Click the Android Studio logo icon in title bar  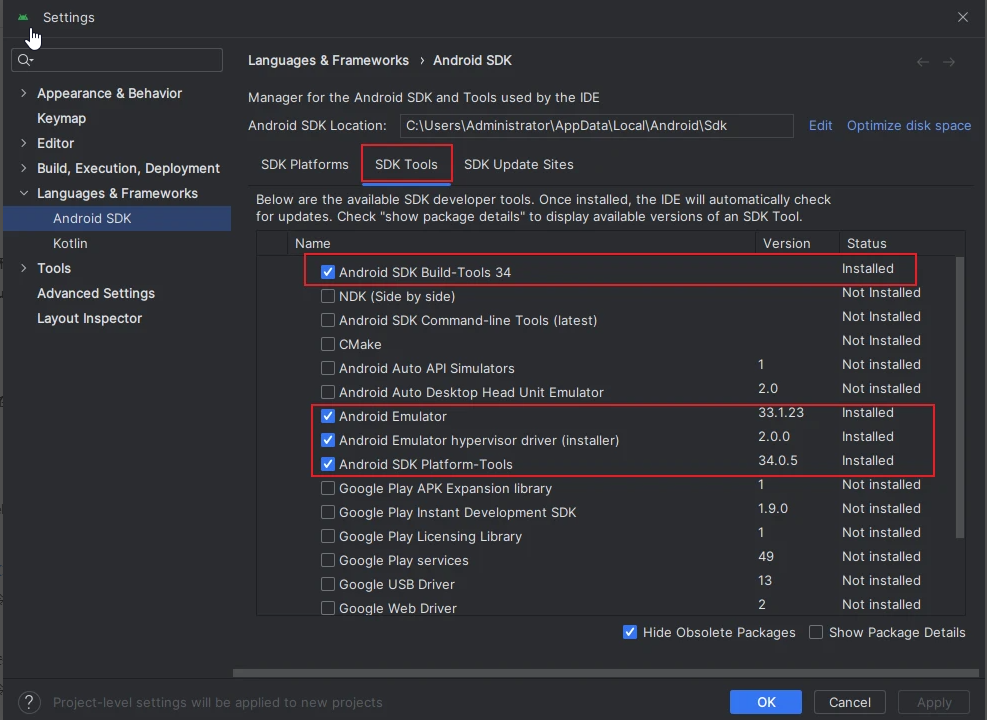coord(23,17)
